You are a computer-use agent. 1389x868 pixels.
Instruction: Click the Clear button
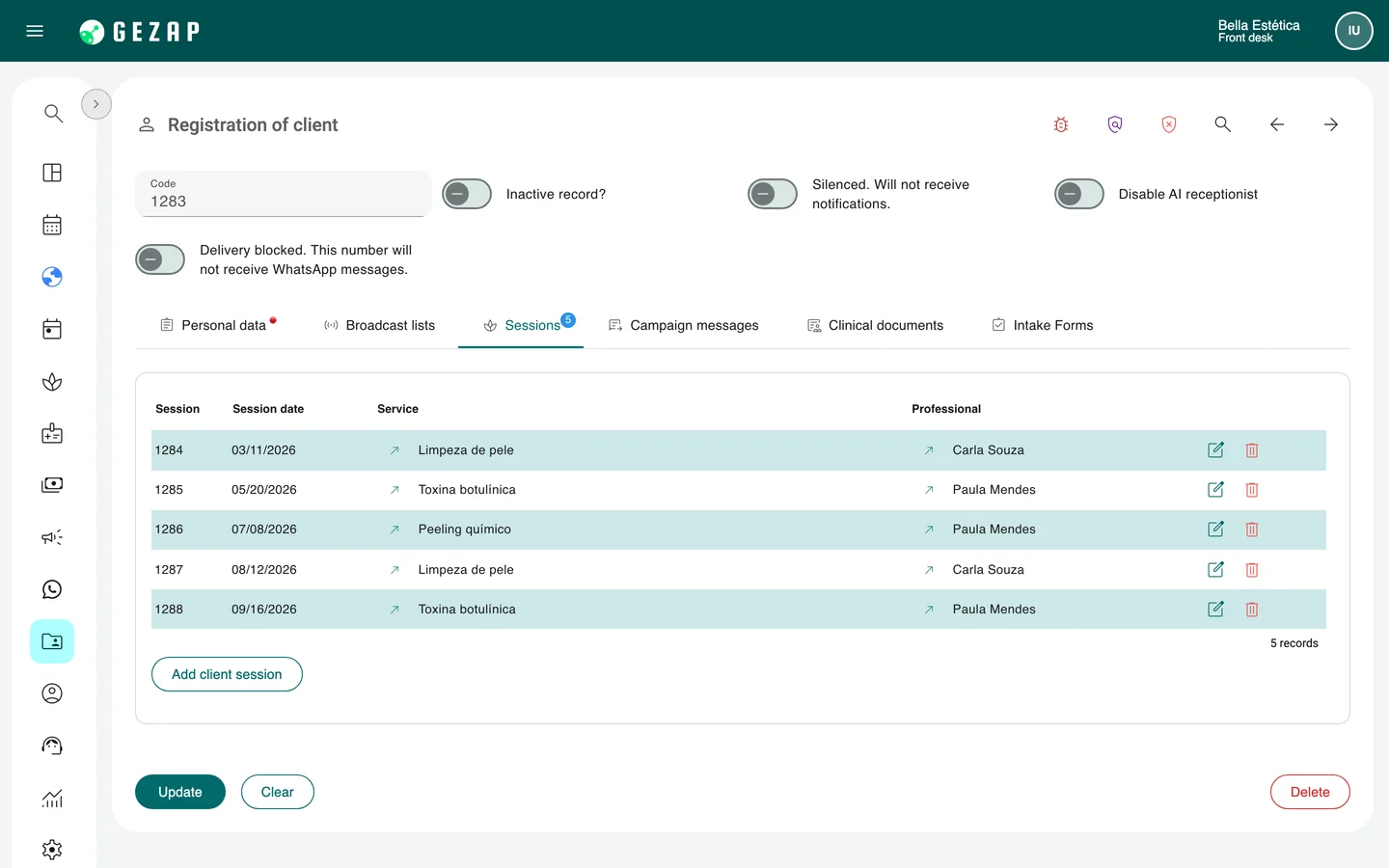click(x=278, y=792)
